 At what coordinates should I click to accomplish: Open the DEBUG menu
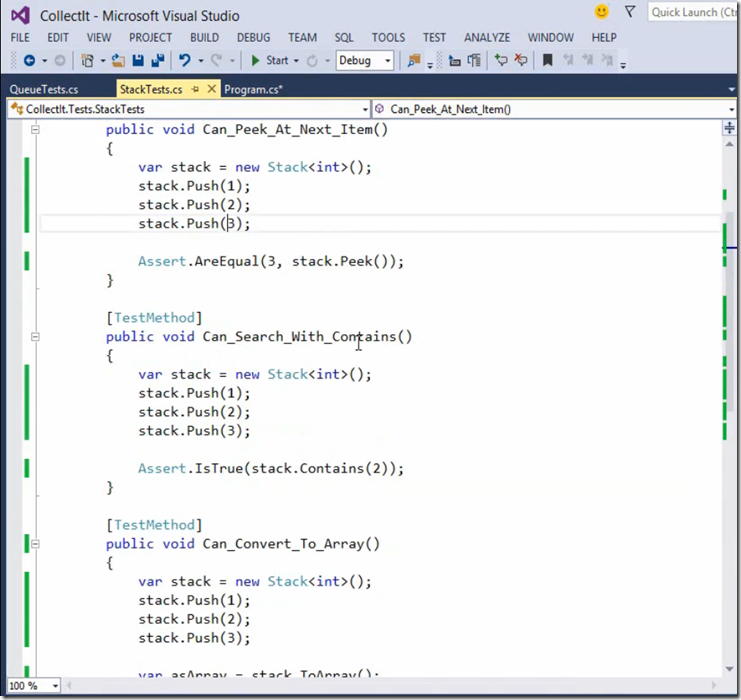tap(253, 37)
